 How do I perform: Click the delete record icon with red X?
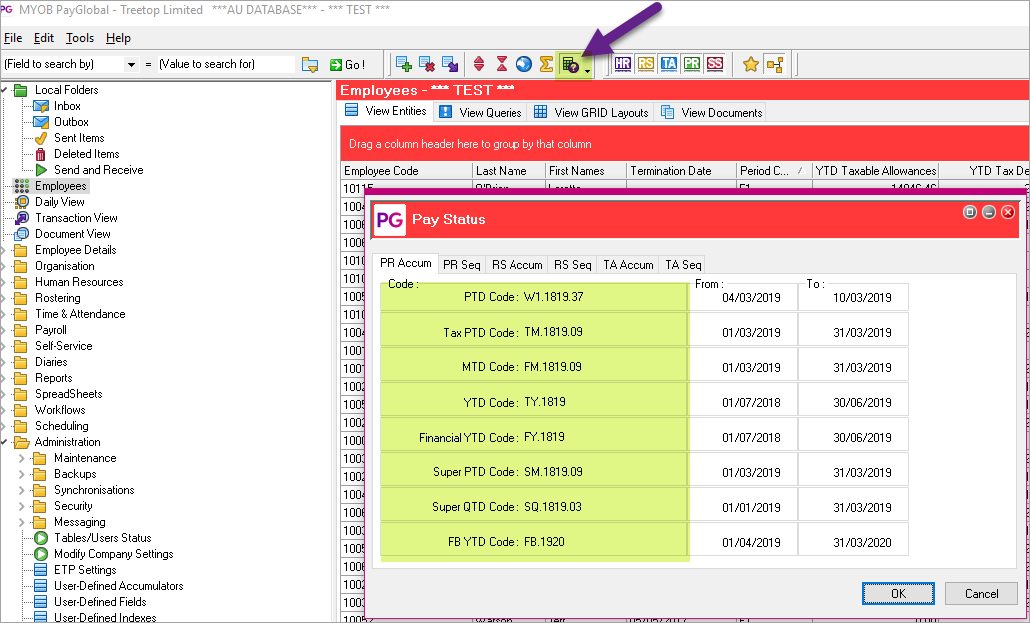427,64
